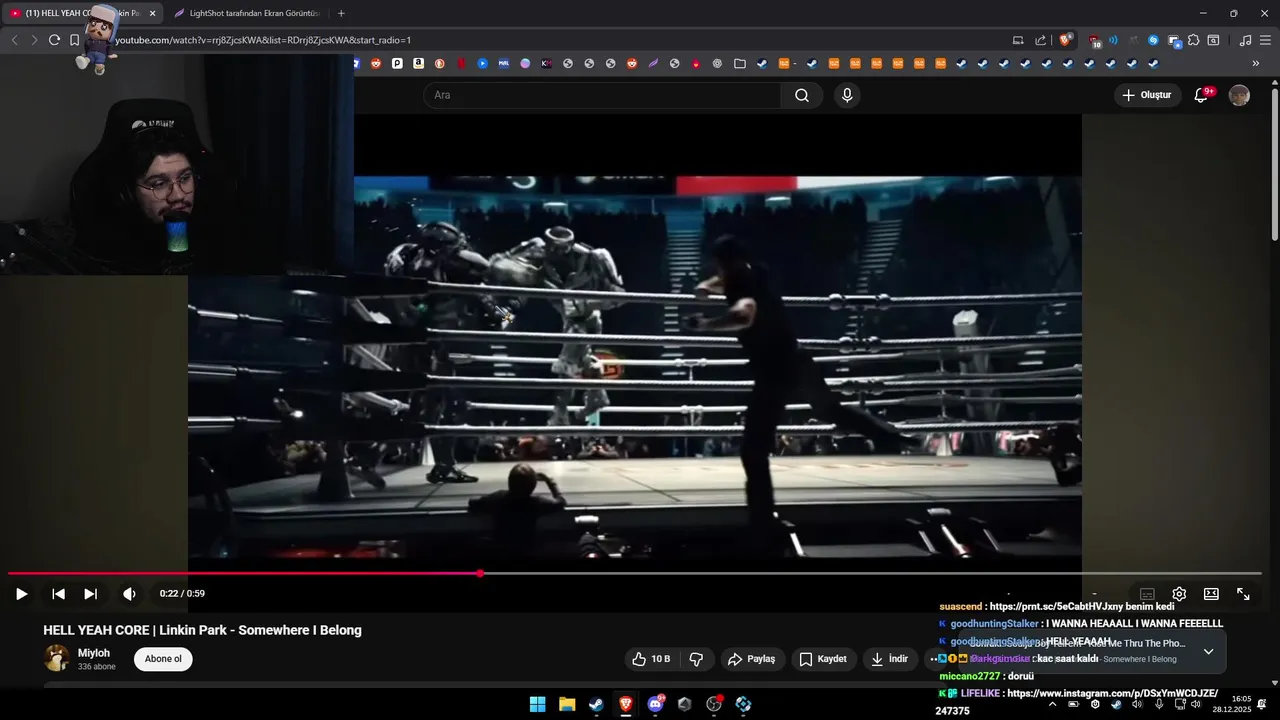Open the Oluştur create menu
The width and height of the screenshot is (1280, 720).
point(1147,95)
